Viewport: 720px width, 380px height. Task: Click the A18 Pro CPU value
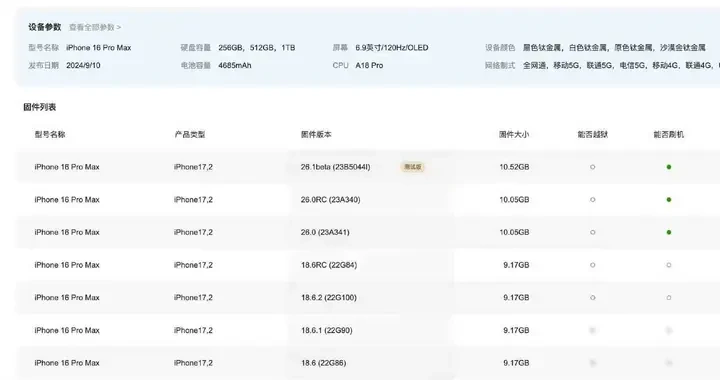[x=369, y=65]
